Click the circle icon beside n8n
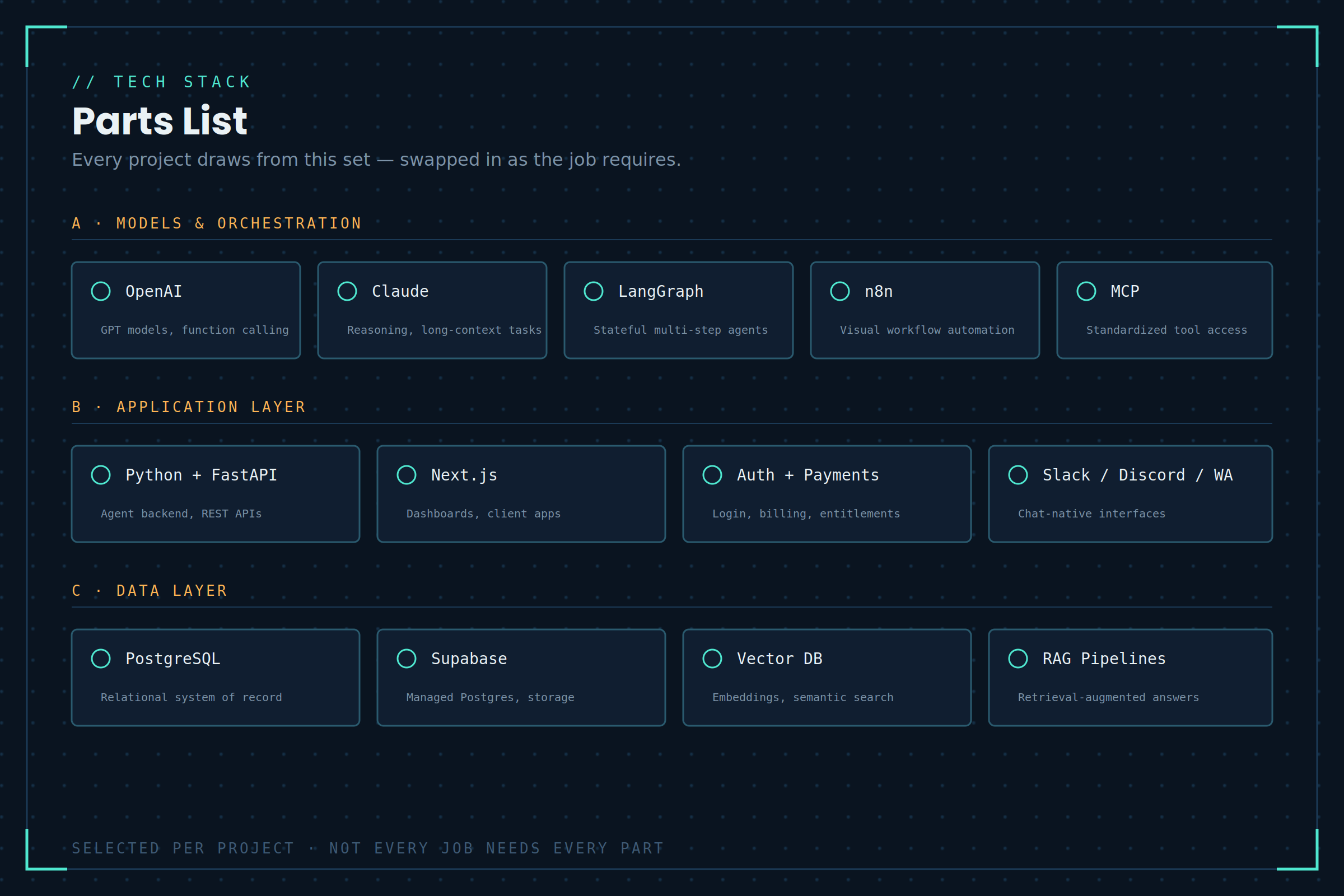The height and width of the screenshot is (896, 1344). (839, 291)
